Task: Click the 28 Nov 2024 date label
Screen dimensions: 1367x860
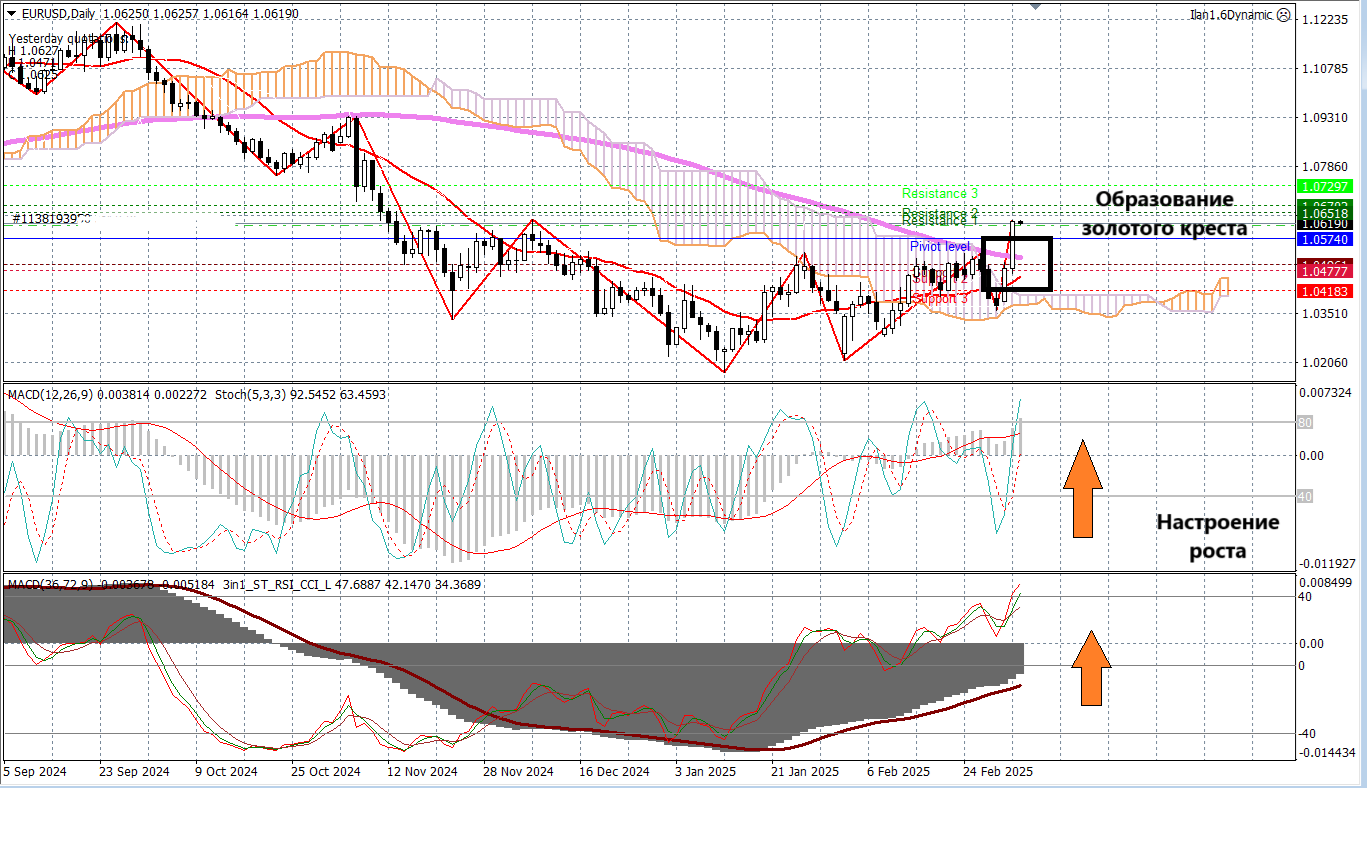Action: [518, 772]
